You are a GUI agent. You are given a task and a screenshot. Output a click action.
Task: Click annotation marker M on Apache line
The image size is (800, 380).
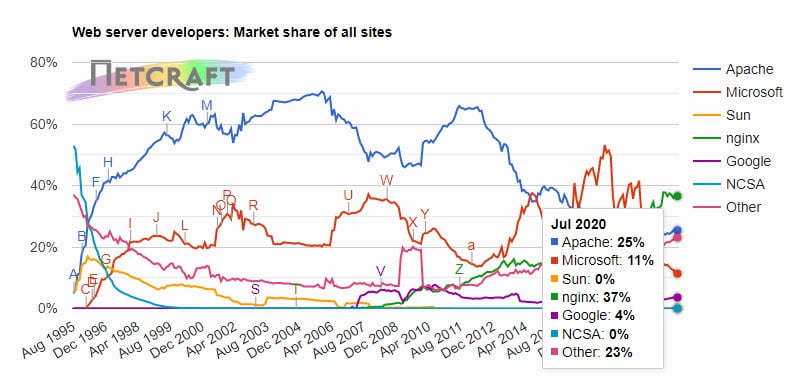point(207,105)
